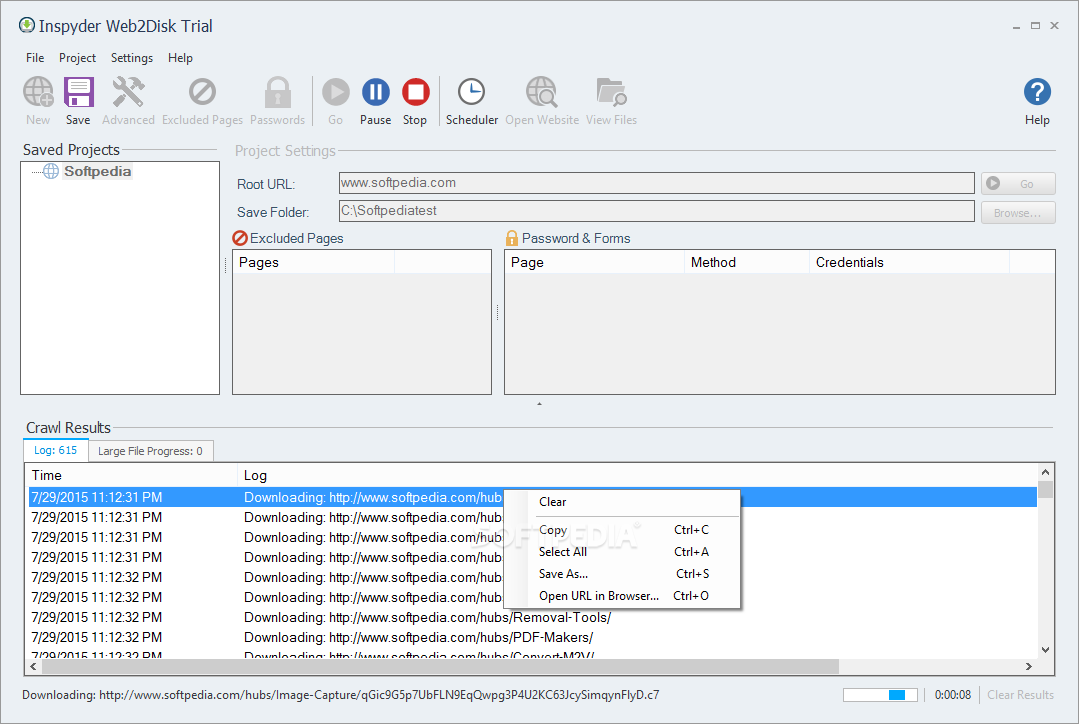Click the log scrollbar up arrow

[1045, 472]
